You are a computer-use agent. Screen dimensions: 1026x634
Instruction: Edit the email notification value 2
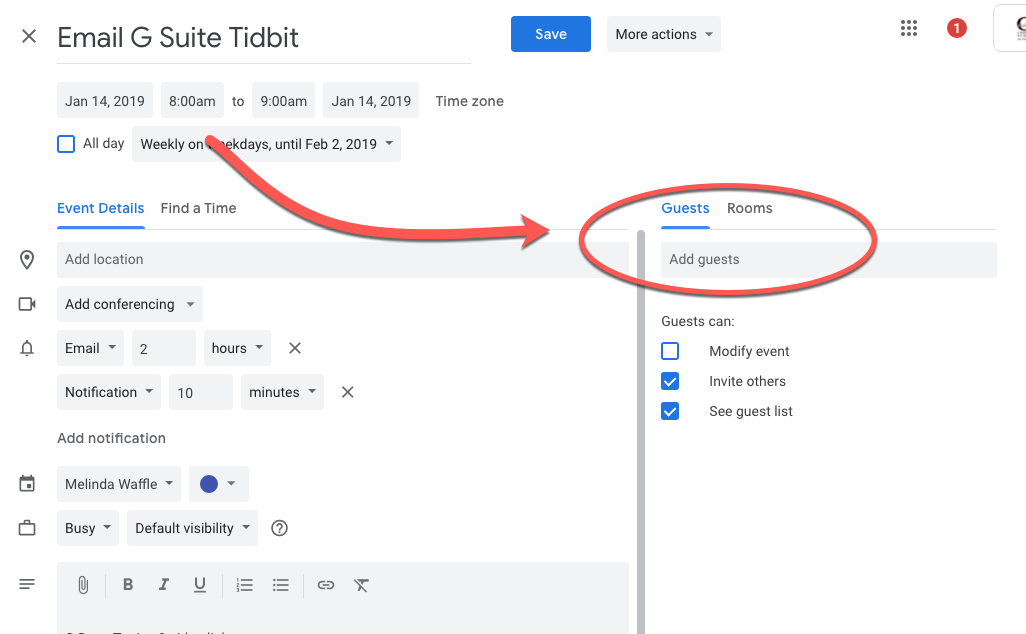(x=164, y=348)
